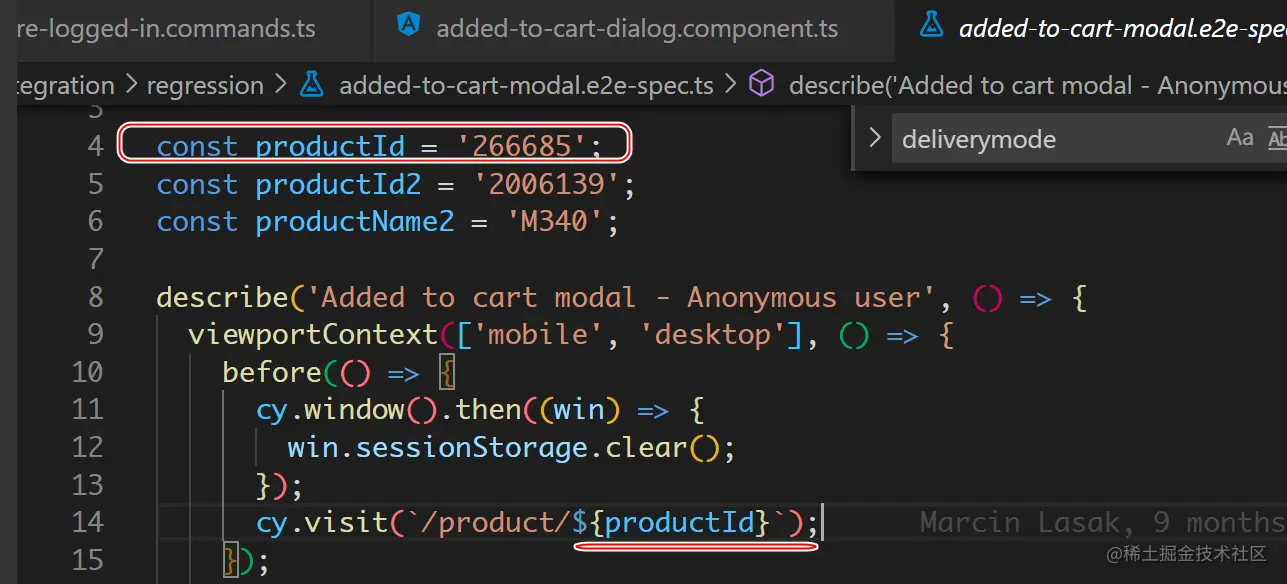The image size is (1287, 584).
Task: Select the added-to-cart-modal.e2e-spec.ts editor tab
Action: [x=1091, y=30]
